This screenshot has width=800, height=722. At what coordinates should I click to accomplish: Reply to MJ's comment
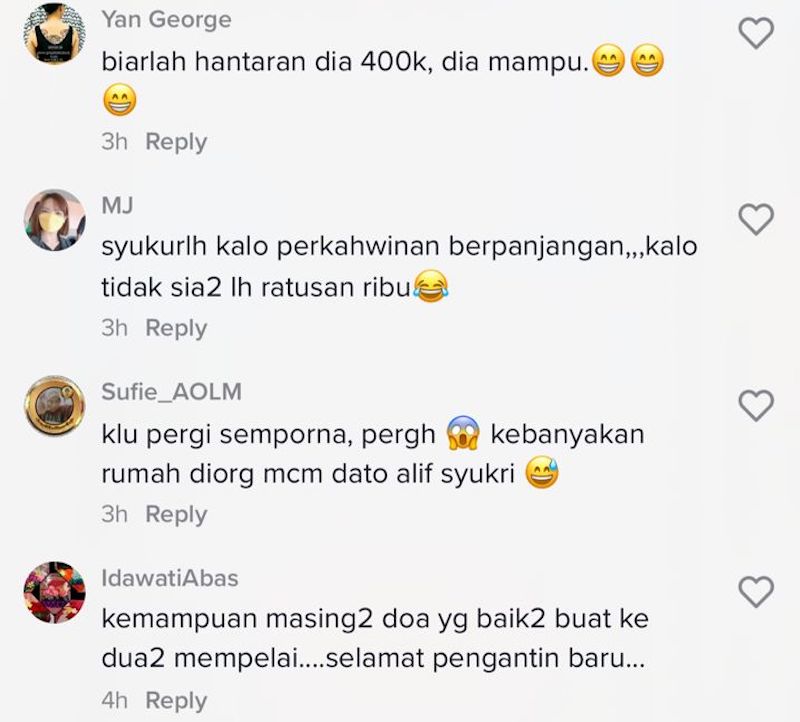click(176, 328)
